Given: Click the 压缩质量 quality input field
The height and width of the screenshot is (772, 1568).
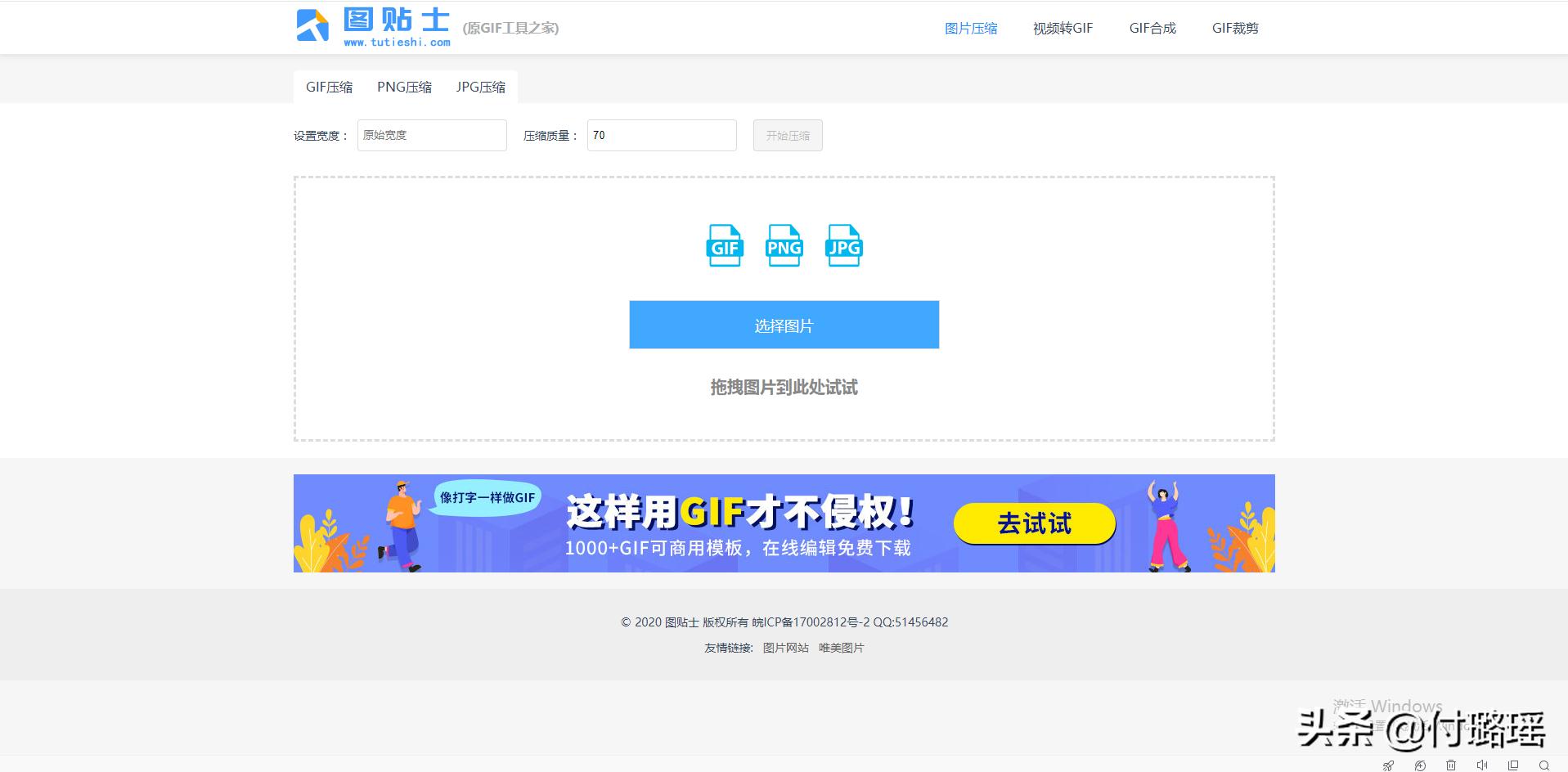Looking at the screenshot, I should pos(661,135).
